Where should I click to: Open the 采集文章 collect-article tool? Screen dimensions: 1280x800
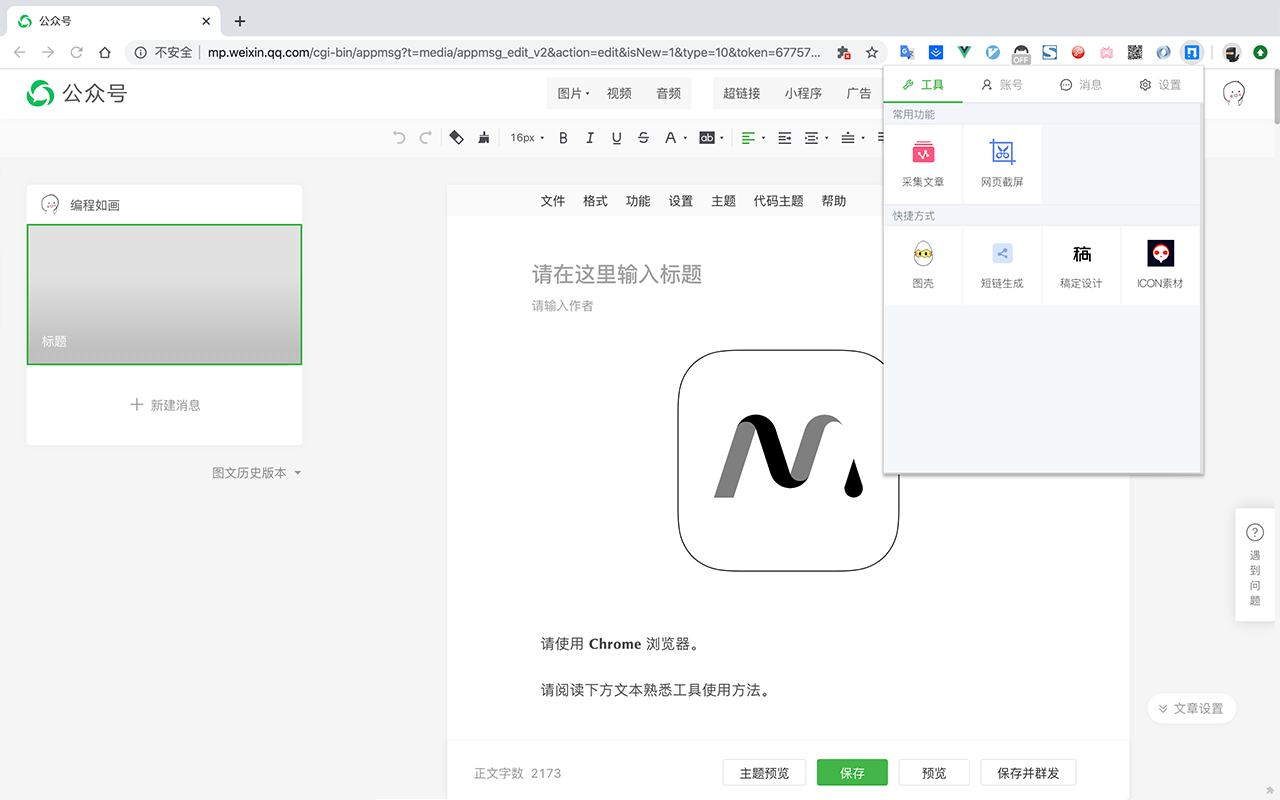coord(922,163)
